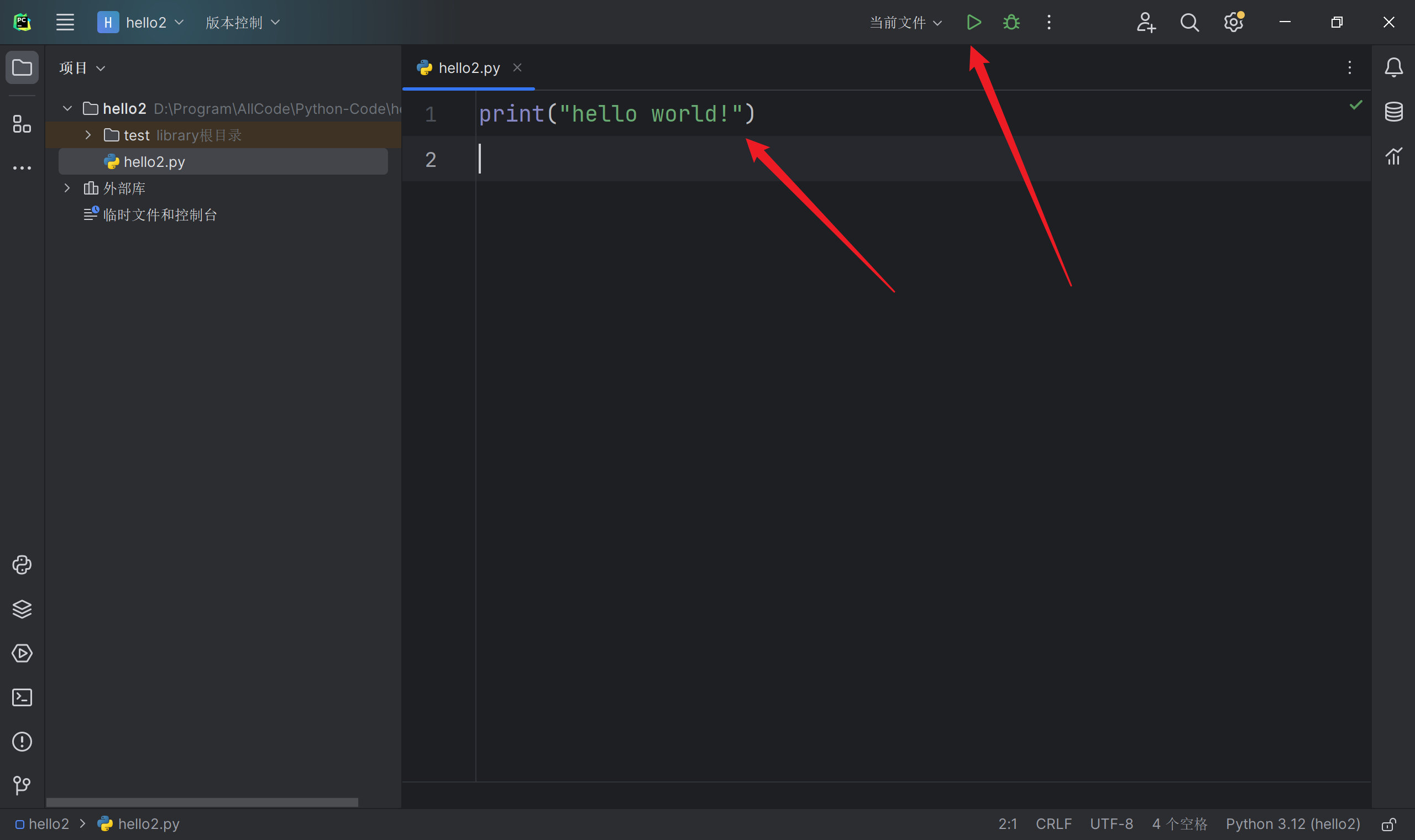This screenshot has width=1415, height=840.
Task: Close the hello2.py editor tab
Action: [x=517, y=68]
